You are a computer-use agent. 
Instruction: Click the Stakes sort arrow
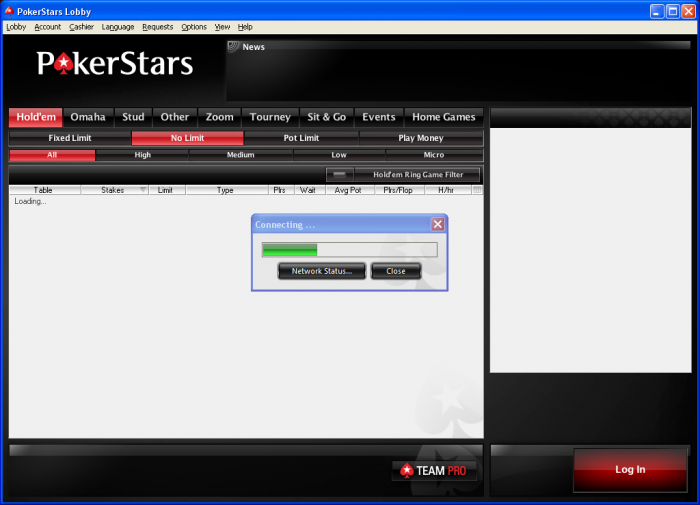click(143, 190)
